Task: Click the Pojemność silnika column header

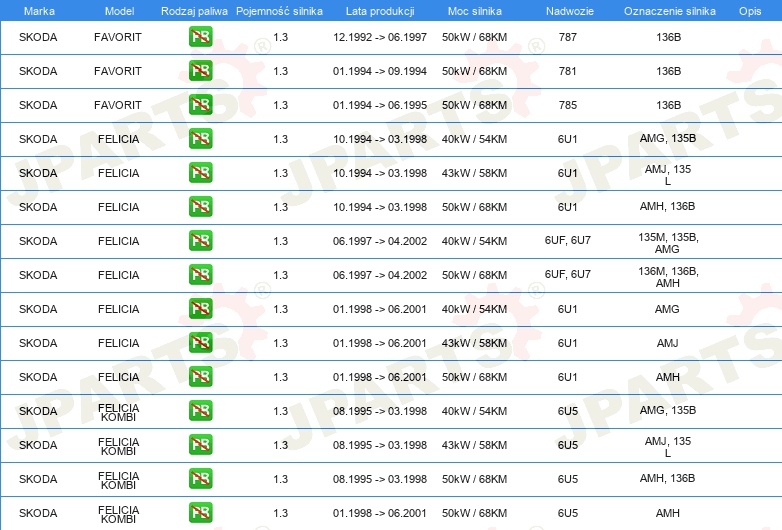Action: pos(279,11)
